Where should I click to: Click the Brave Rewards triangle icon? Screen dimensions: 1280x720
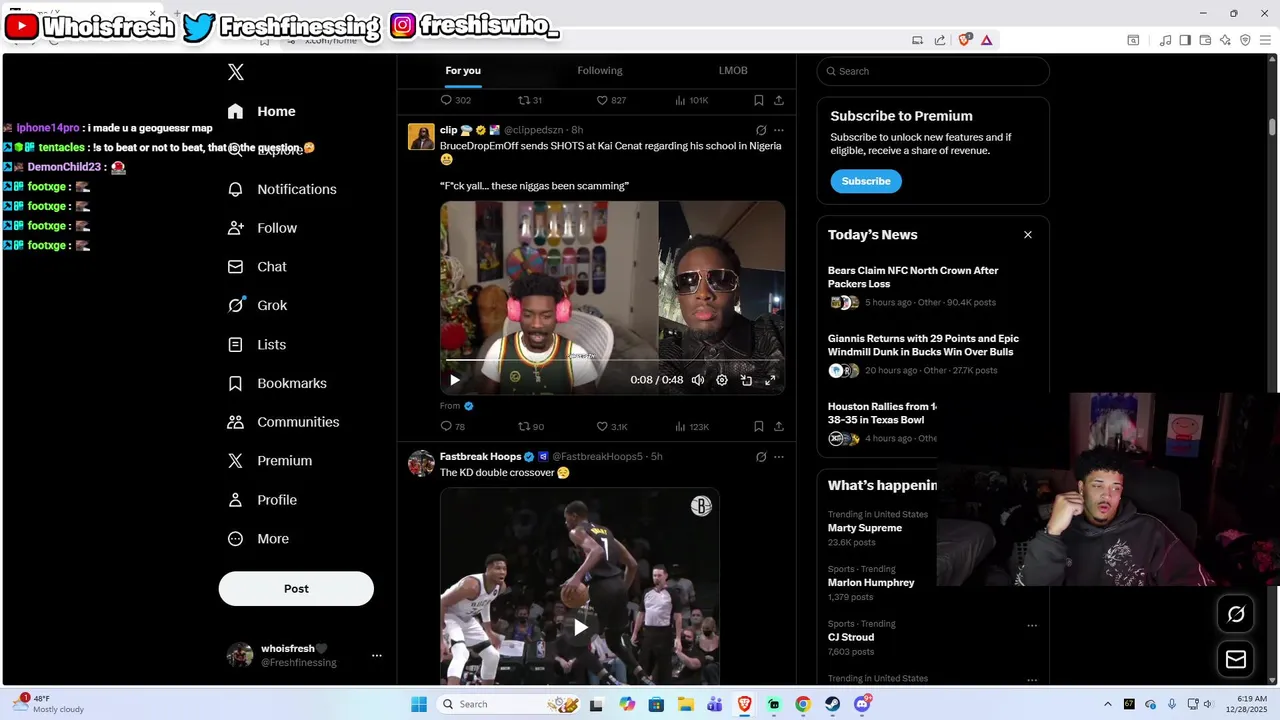[x=986, y=40]
